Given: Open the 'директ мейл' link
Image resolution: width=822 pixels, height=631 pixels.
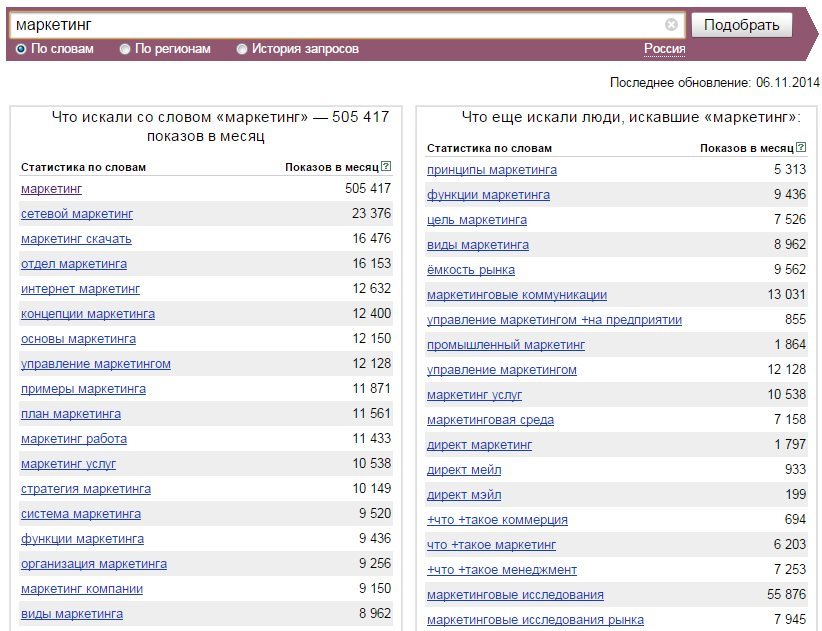Looking at the screenshot, I should coord(464,470).
